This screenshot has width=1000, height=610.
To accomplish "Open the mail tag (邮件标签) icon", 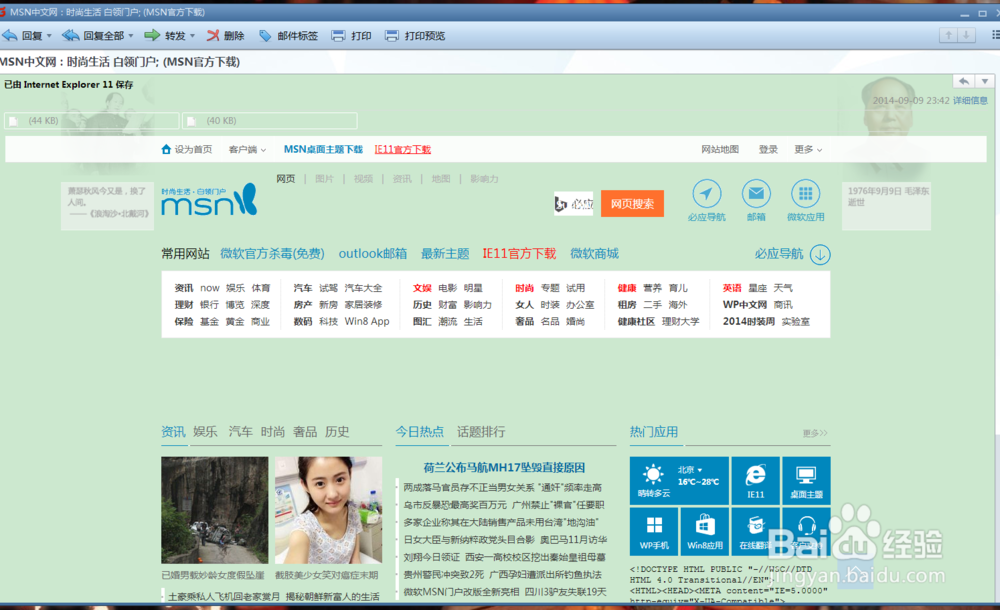I will (265, 36).
